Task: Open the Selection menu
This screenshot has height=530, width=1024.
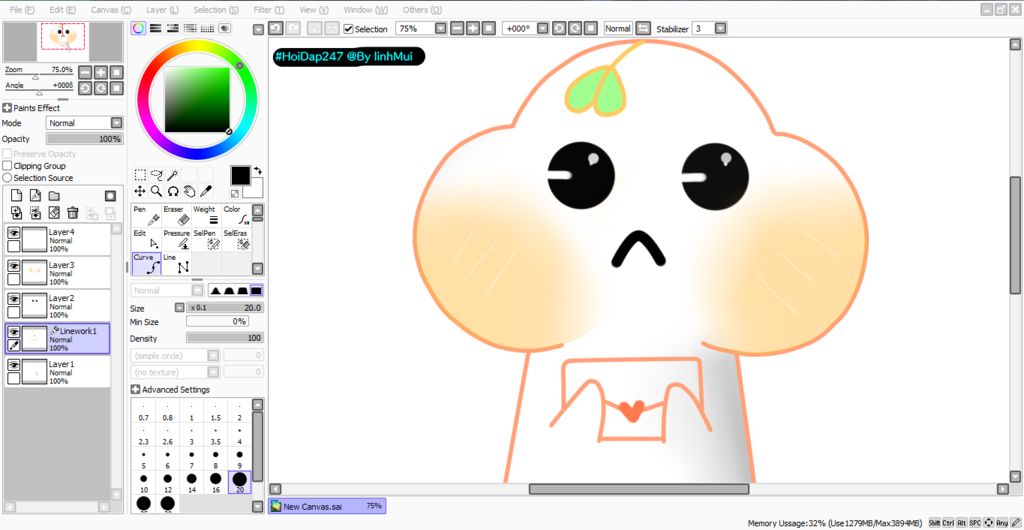Action: click(x=216, y=10)
